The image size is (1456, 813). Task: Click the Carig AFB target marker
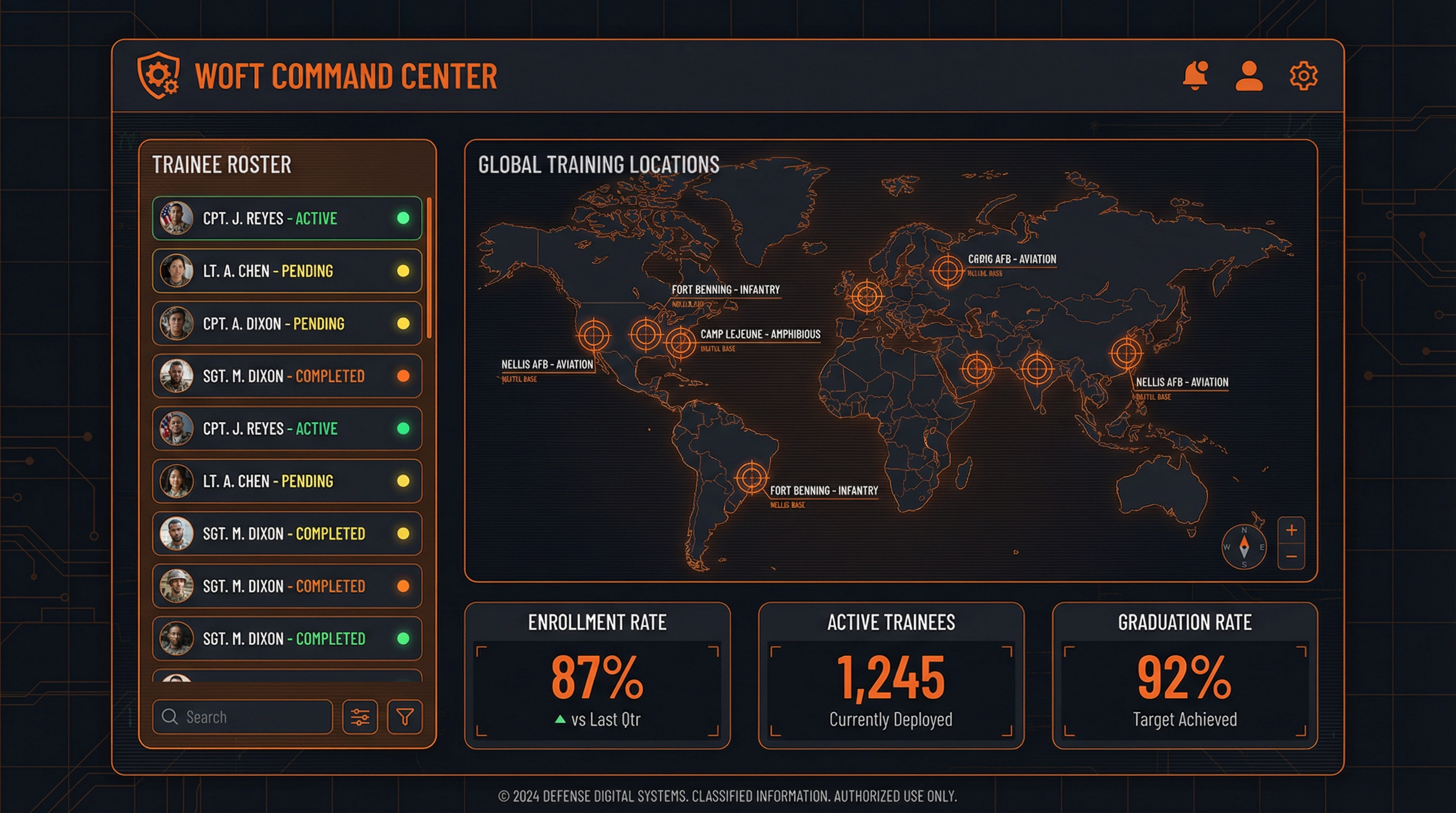point(948,271)
